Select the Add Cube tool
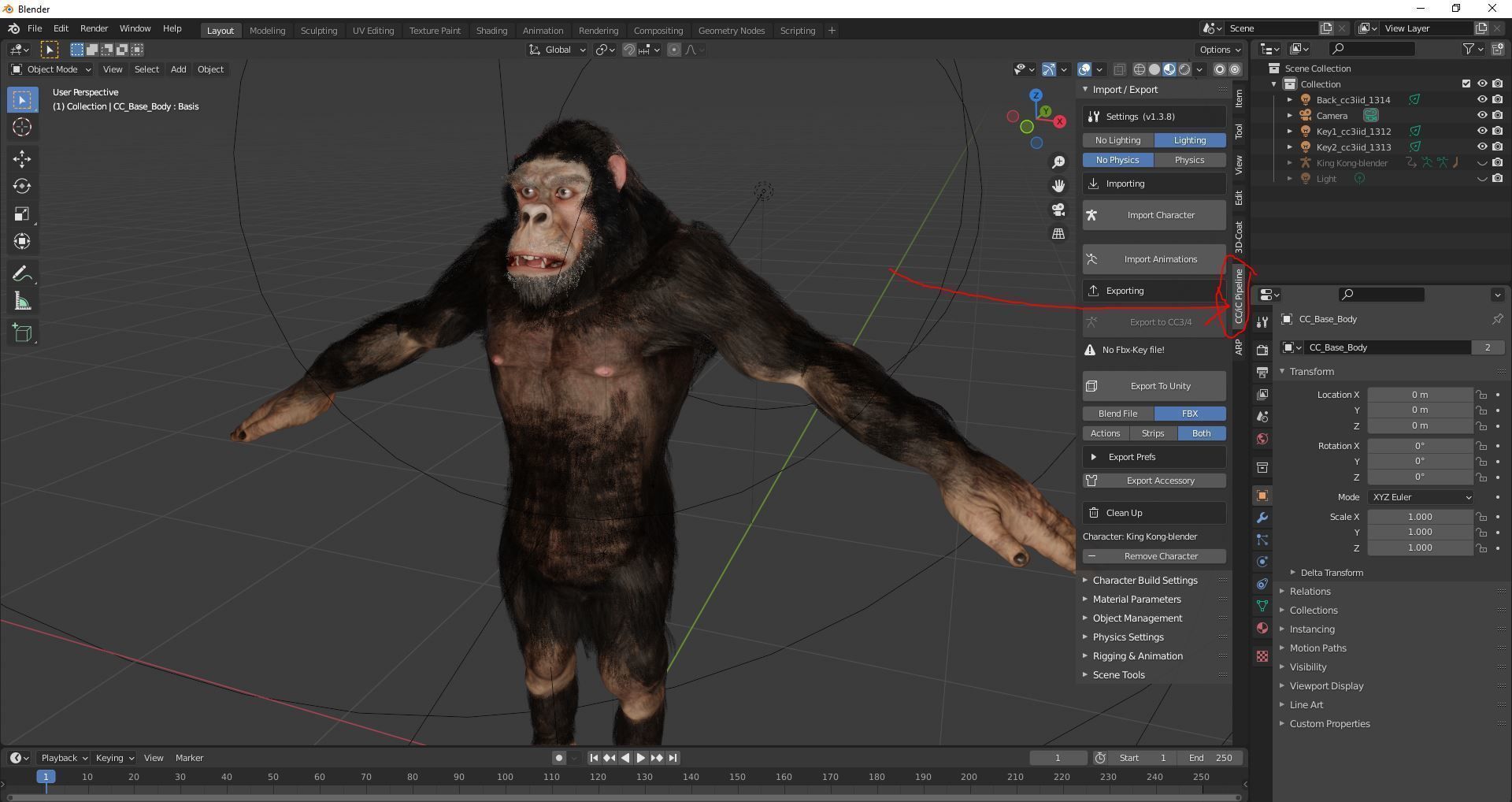 [22, 333]
